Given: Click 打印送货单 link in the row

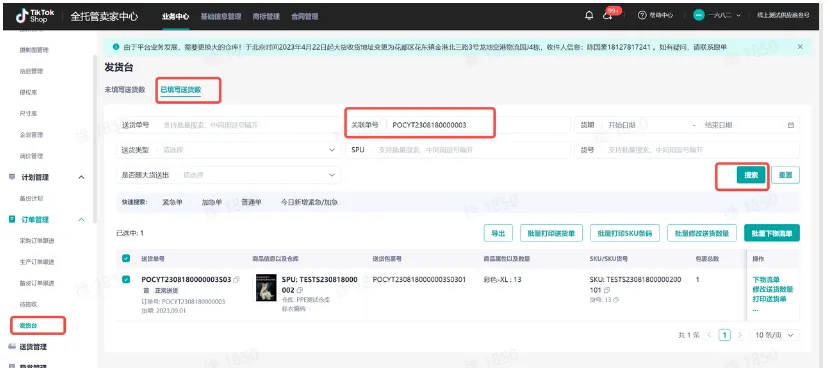Looking at the screenshot, I should [x=769, y=299].
